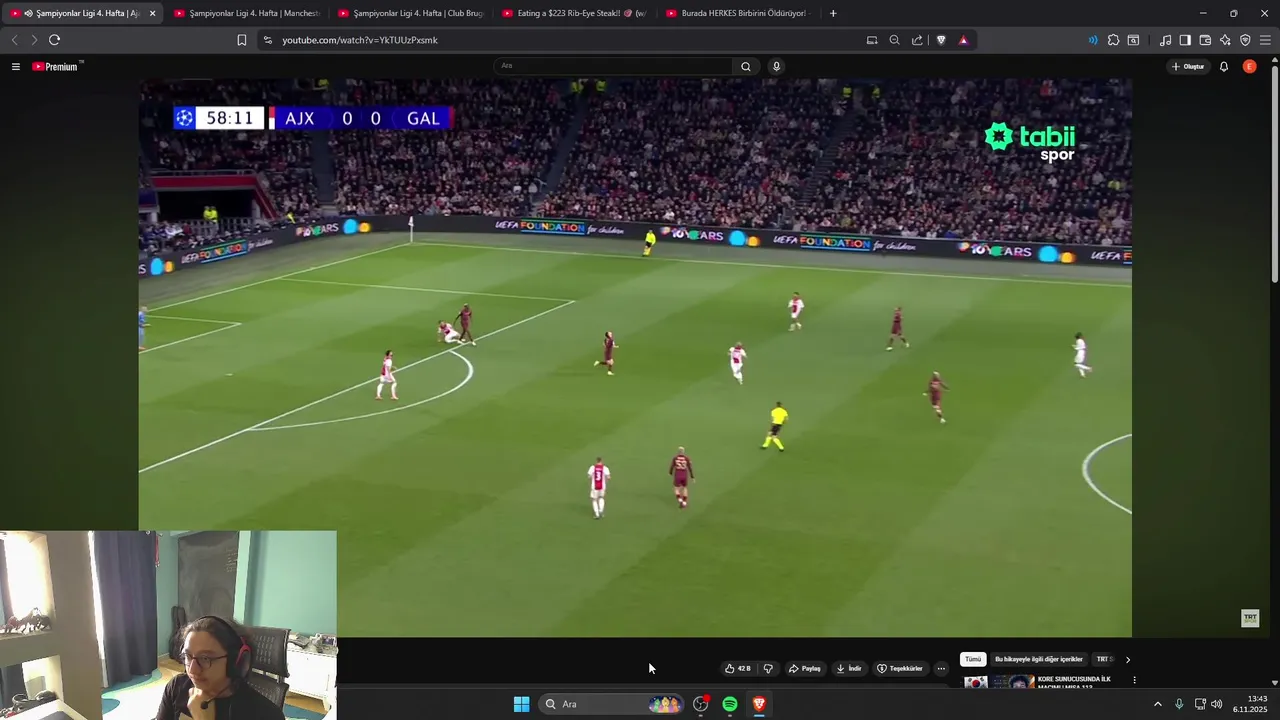
Task: Open Brave playlist music note icon
Action: tap(1165, 40)
